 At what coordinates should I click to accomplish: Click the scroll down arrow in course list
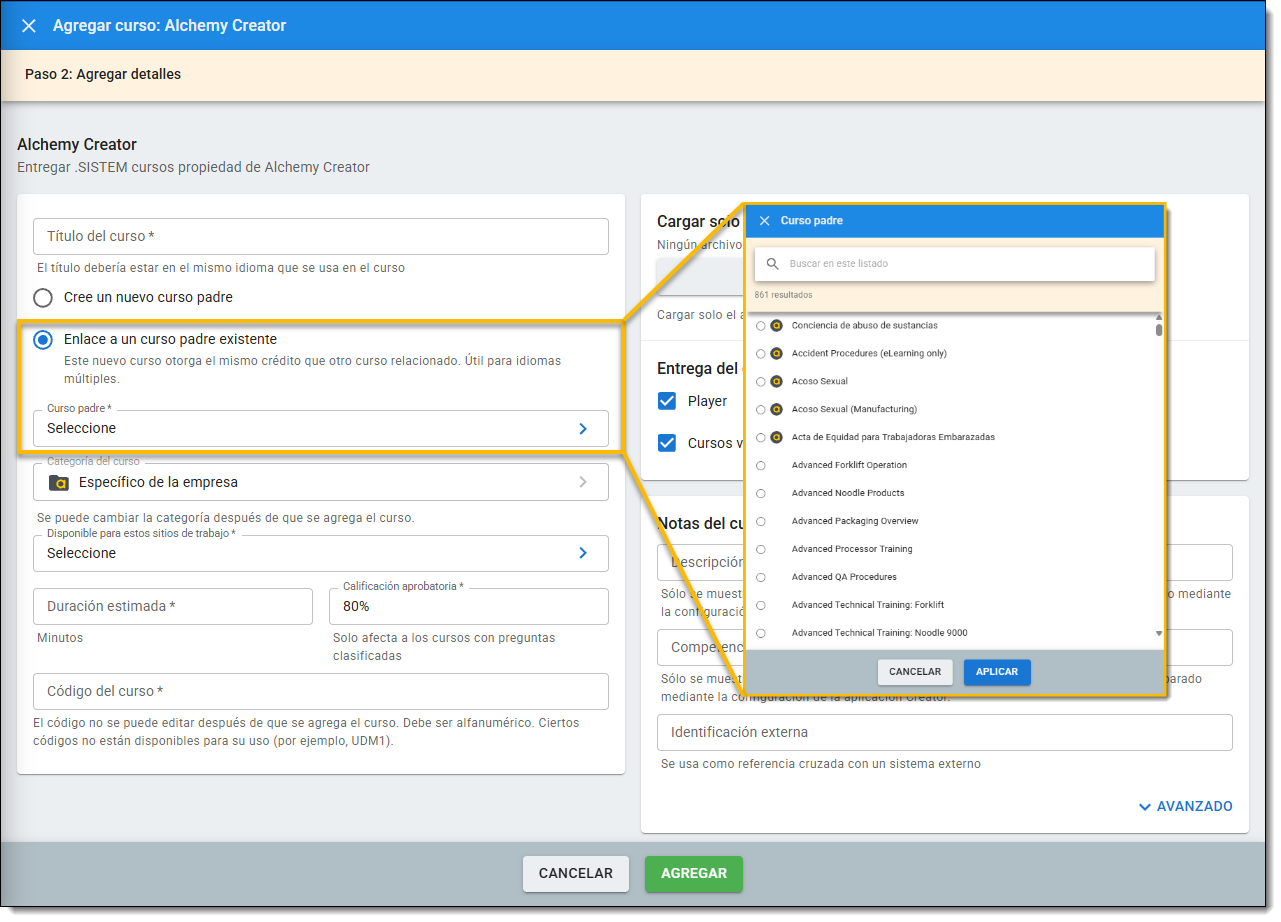tap(1159, 633)
